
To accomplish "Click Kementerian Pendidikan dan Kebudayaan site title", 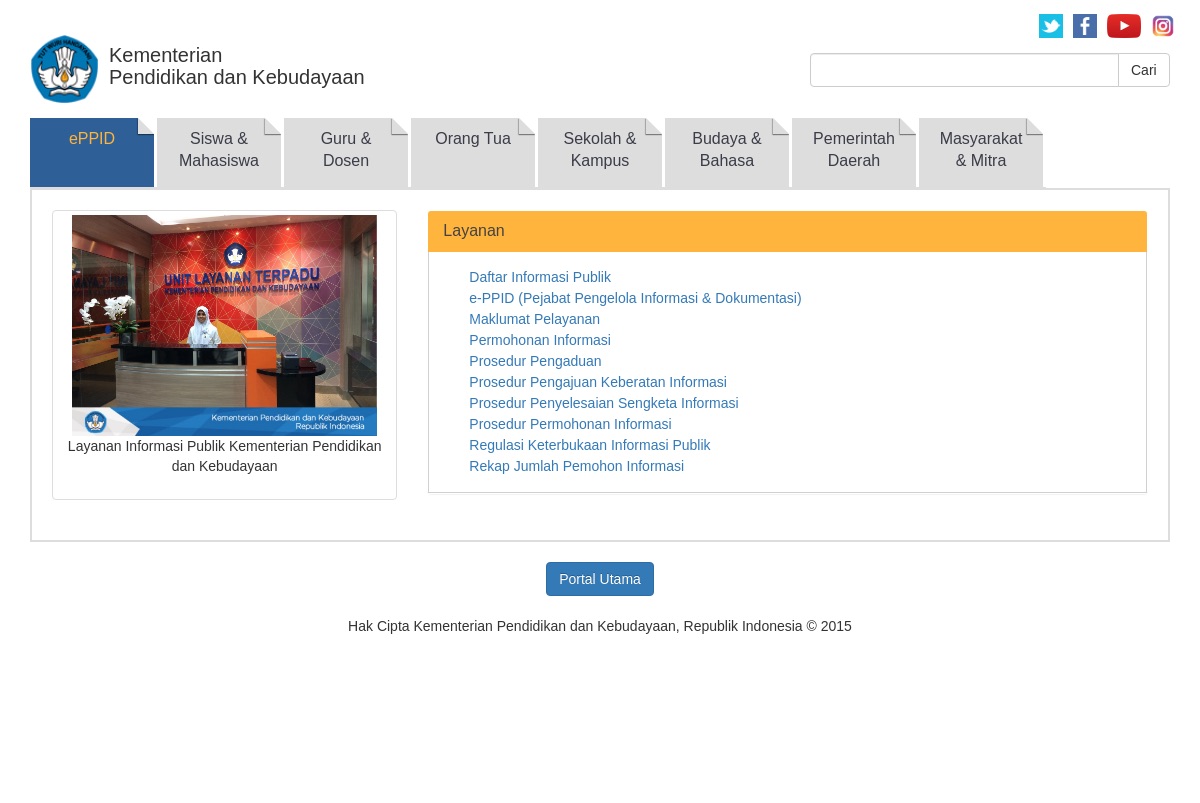I will click(x=236, y=66).
